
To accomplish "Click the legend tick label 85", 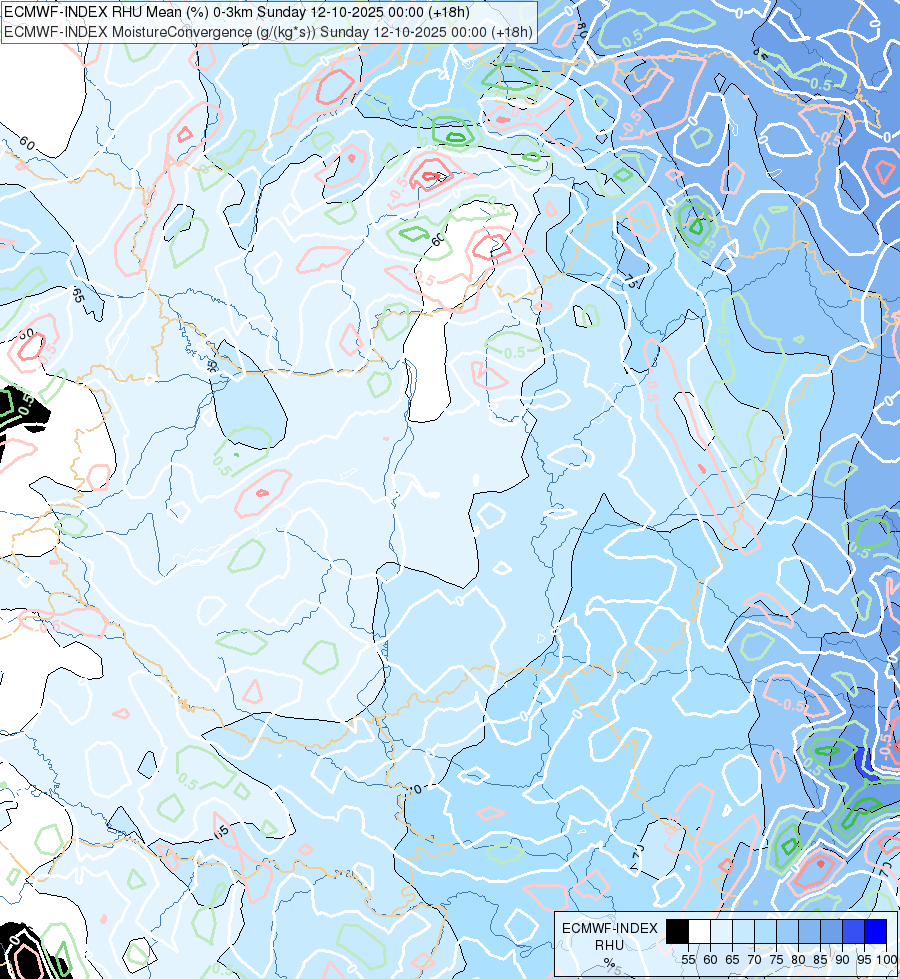I will 820,960.
